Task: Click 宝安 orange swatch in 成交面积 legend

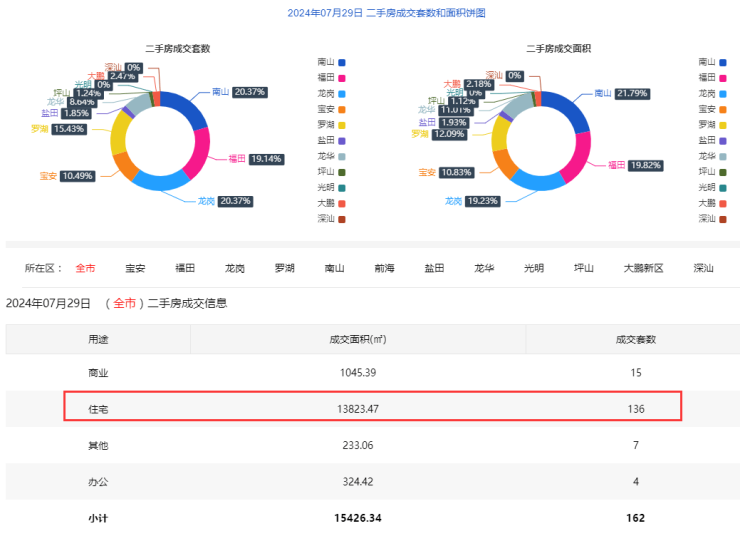Action: [x=723, y=108]
